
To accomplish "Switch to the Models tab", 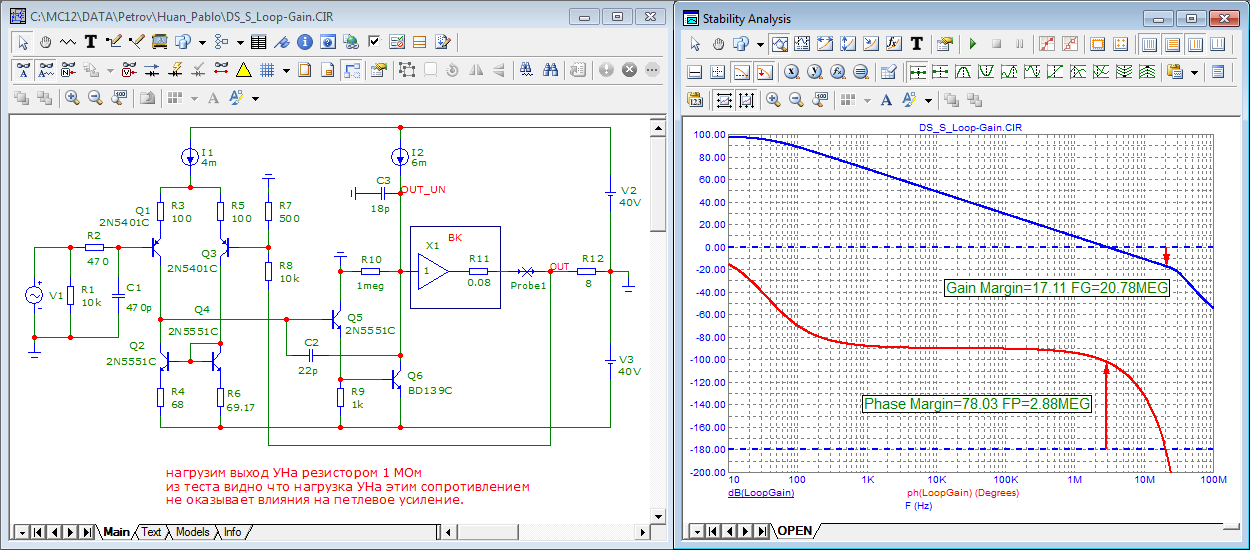I will tap(192, 532).
